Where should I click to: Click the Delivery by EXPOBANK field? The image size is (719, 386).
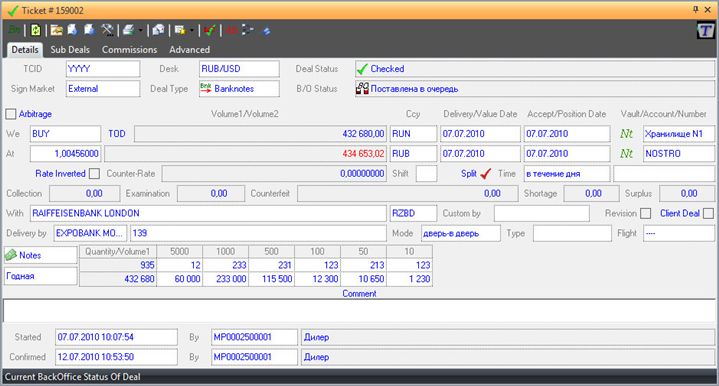click(90, 233)
